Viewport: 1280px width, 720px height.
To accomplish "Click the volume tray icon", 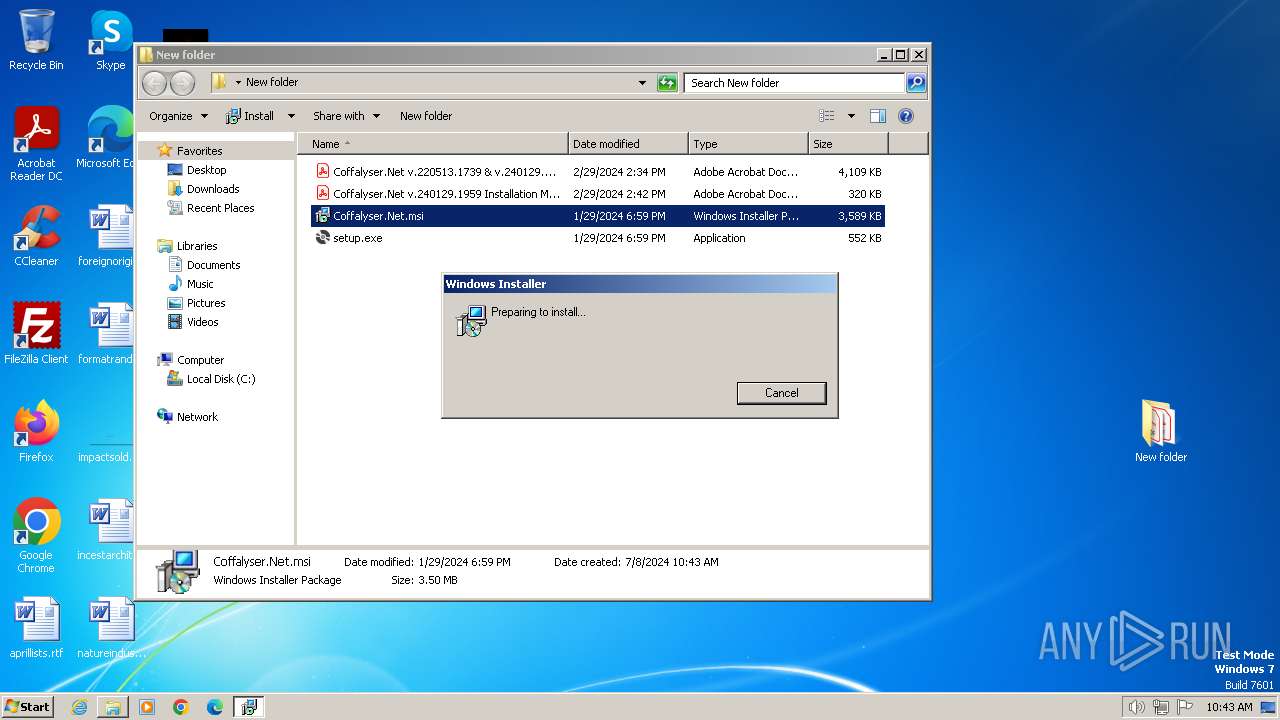I will (x=1136, y=707).
